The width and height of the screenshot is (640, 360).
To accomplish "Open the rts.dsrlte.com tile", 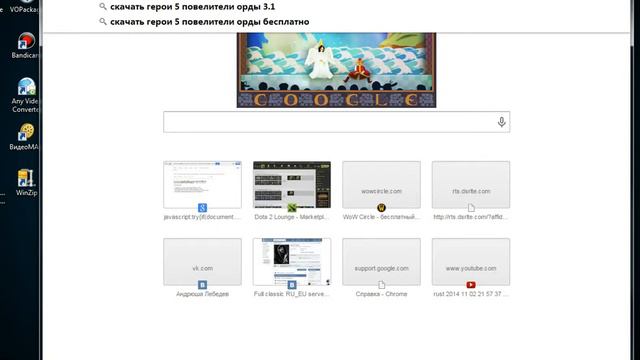I will tap(471, 184).
